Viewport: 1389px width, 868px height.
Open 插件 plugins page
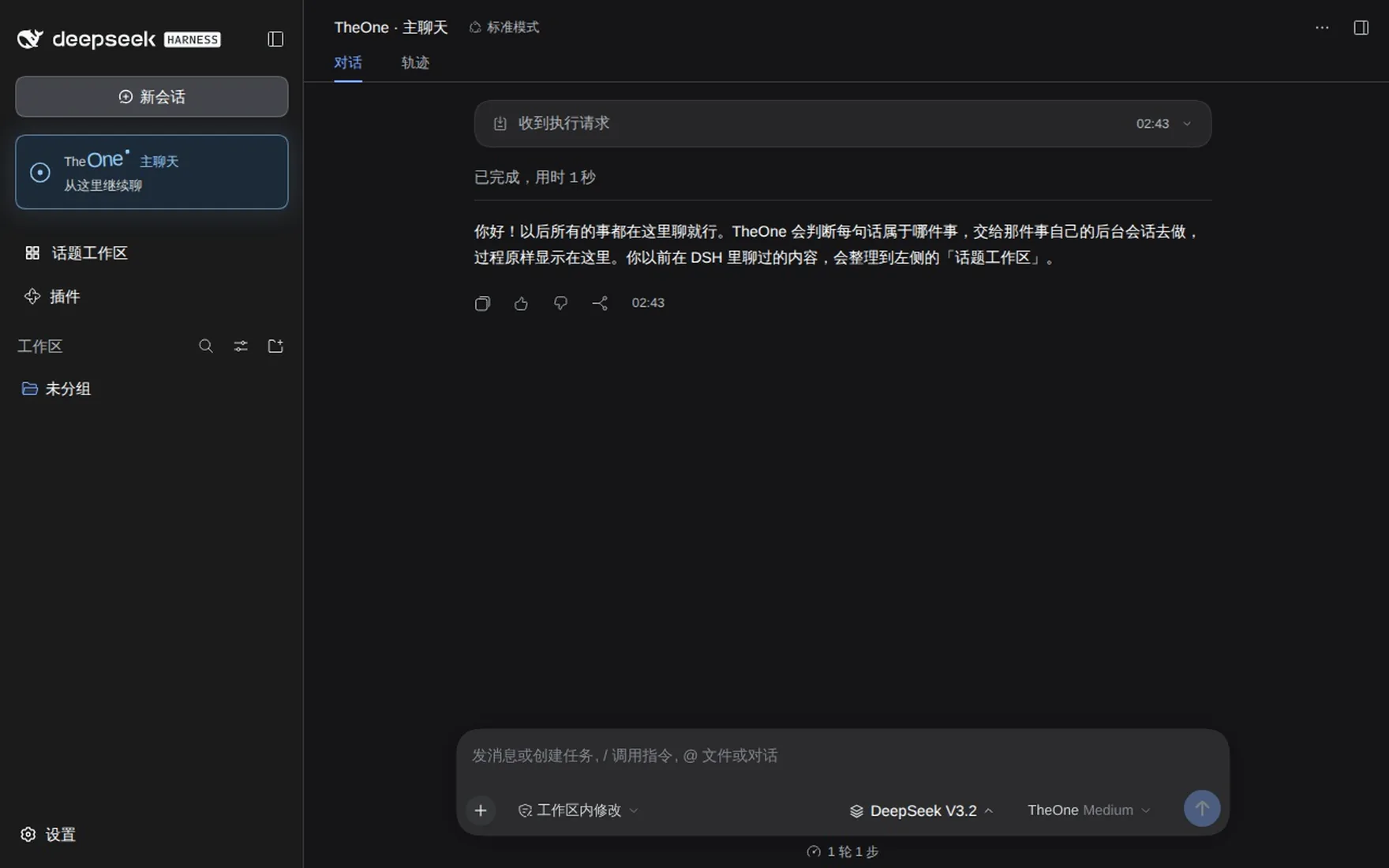coord(52,297)
